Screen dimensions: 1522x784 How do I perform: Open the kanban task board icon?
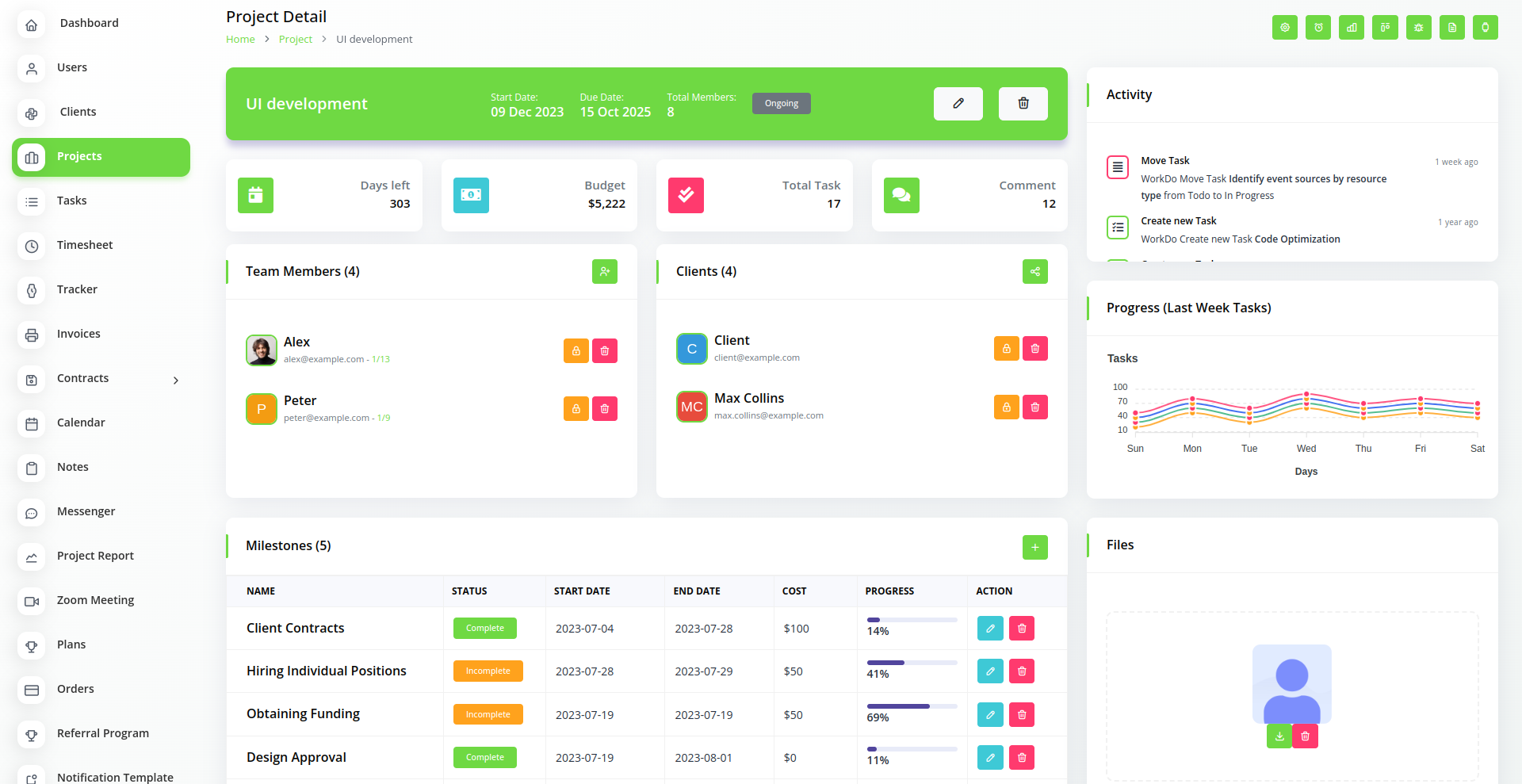pyautogui.click(x=1385, y=27)
